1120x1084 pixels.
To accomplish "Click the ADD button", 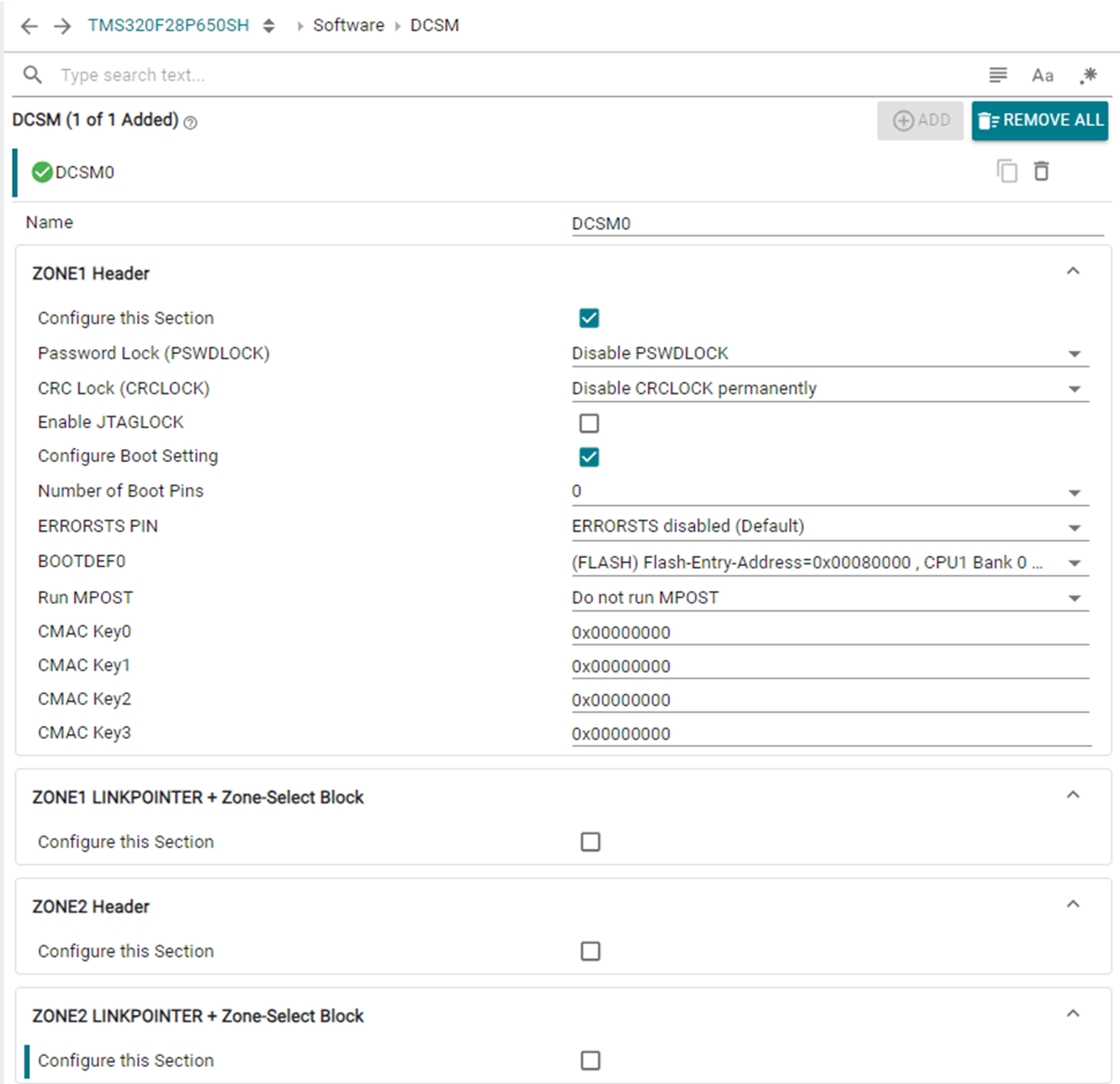I will click(x=921, y=120).
